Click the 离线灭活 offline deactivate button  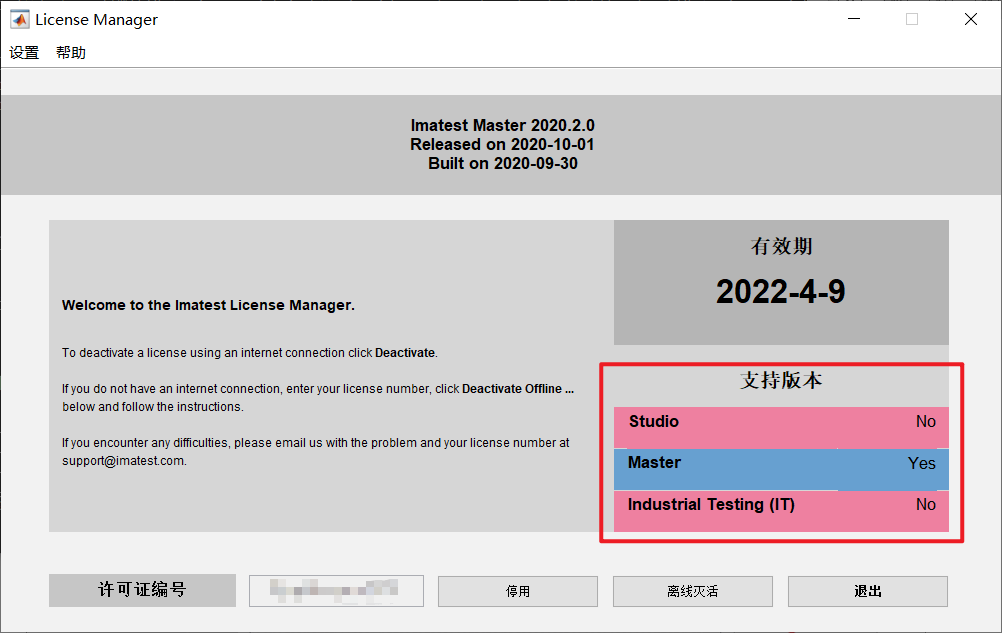693,591
